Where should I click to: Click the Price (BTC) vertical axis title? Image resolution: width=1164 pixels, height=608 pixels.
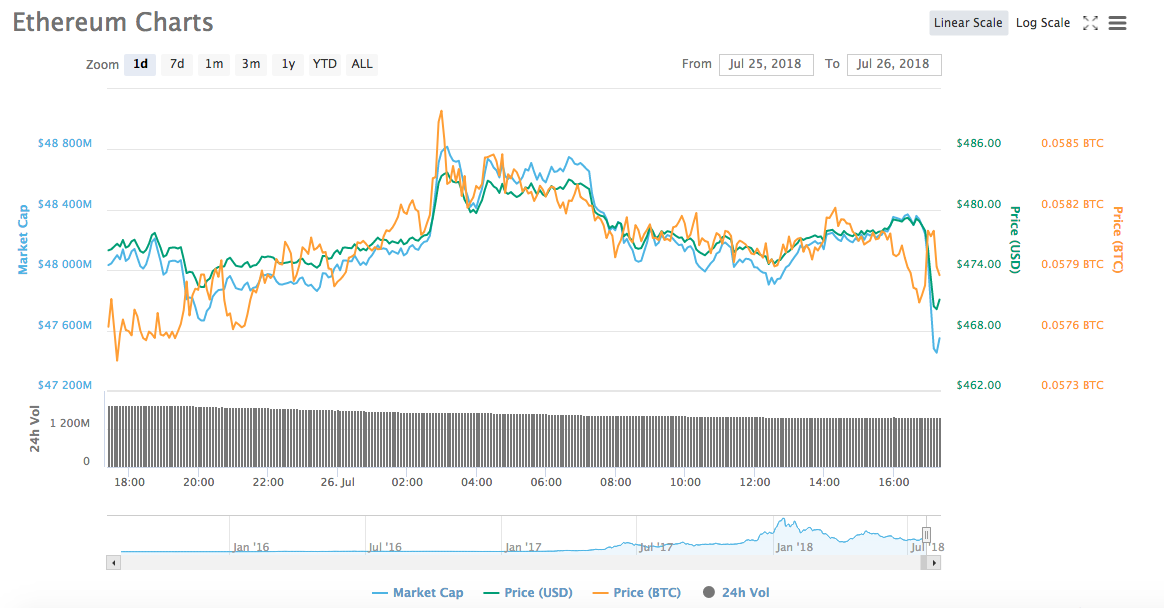point(1117,239)
